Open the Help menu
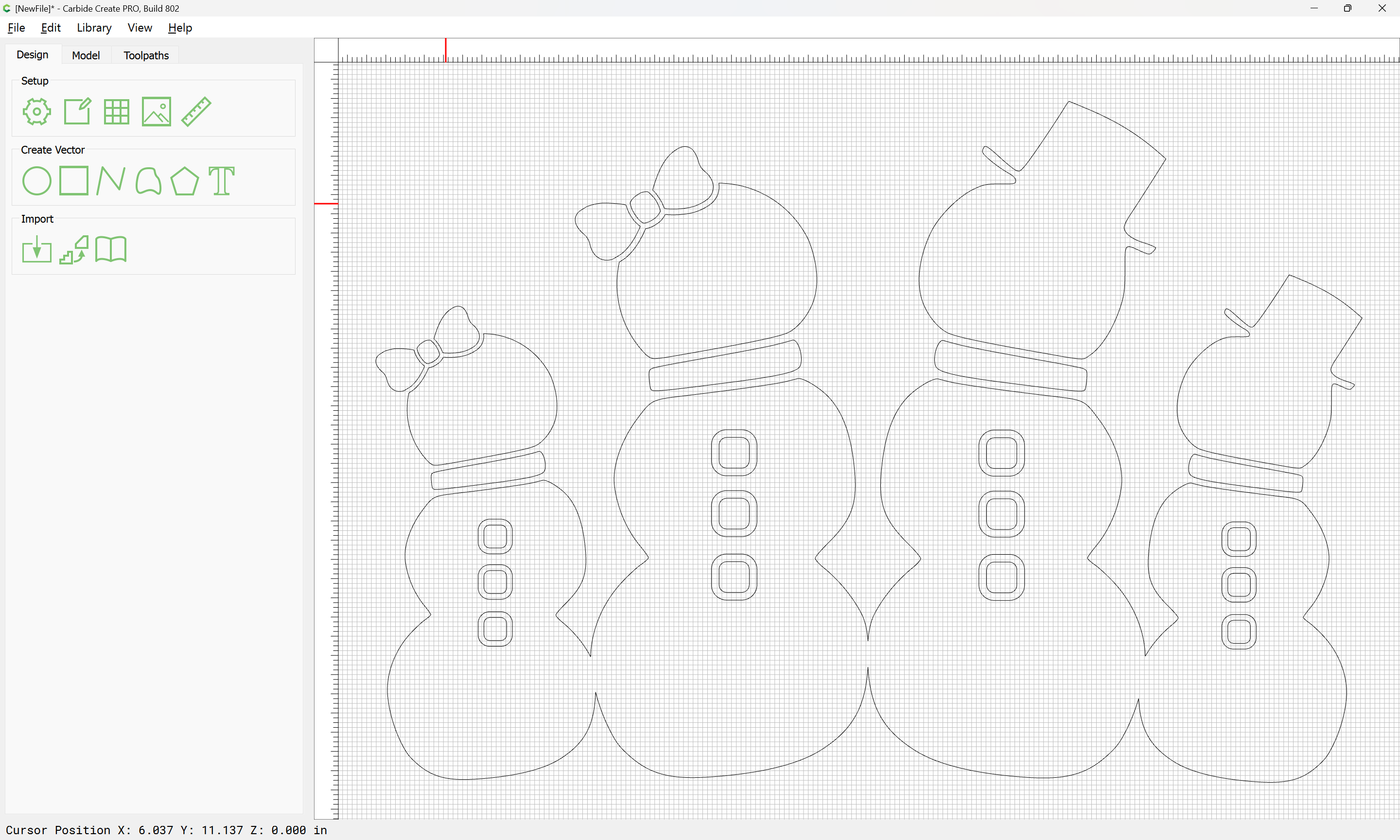The image size is (1400, 840). tap(180, 28)
